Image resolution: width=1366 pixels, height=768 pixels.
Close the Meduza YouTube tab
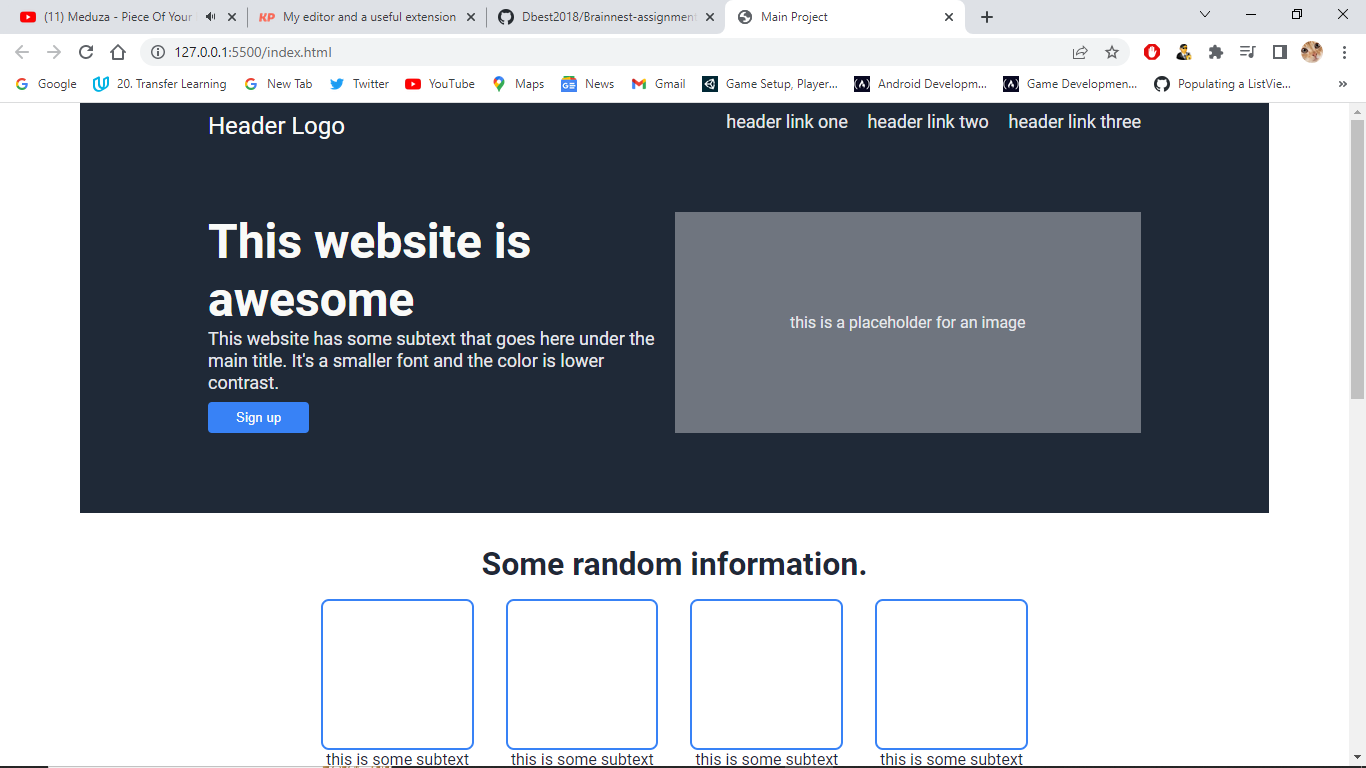[x=232, y=17]
